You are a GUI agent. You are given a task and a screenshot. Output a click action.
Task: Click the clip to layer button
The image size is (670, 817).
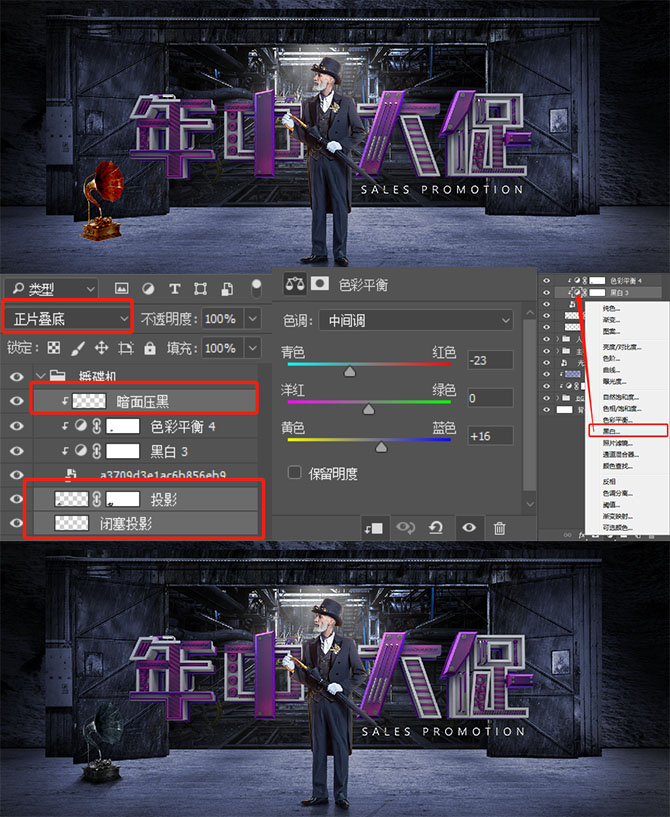[x=373, y=528]
